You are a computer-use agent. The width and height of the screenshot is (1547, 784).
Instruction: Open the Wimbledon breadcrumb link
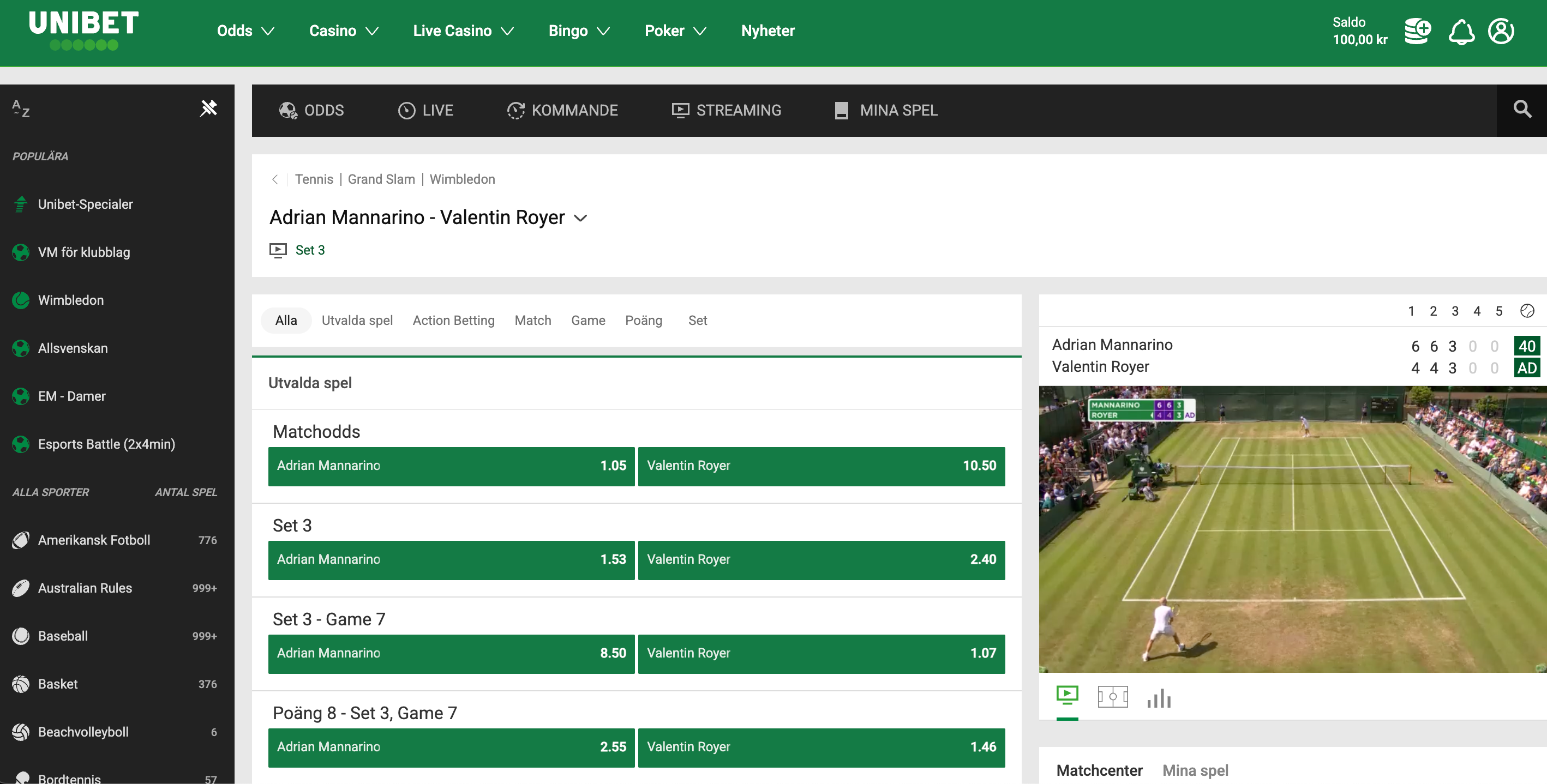click(462, 179)
